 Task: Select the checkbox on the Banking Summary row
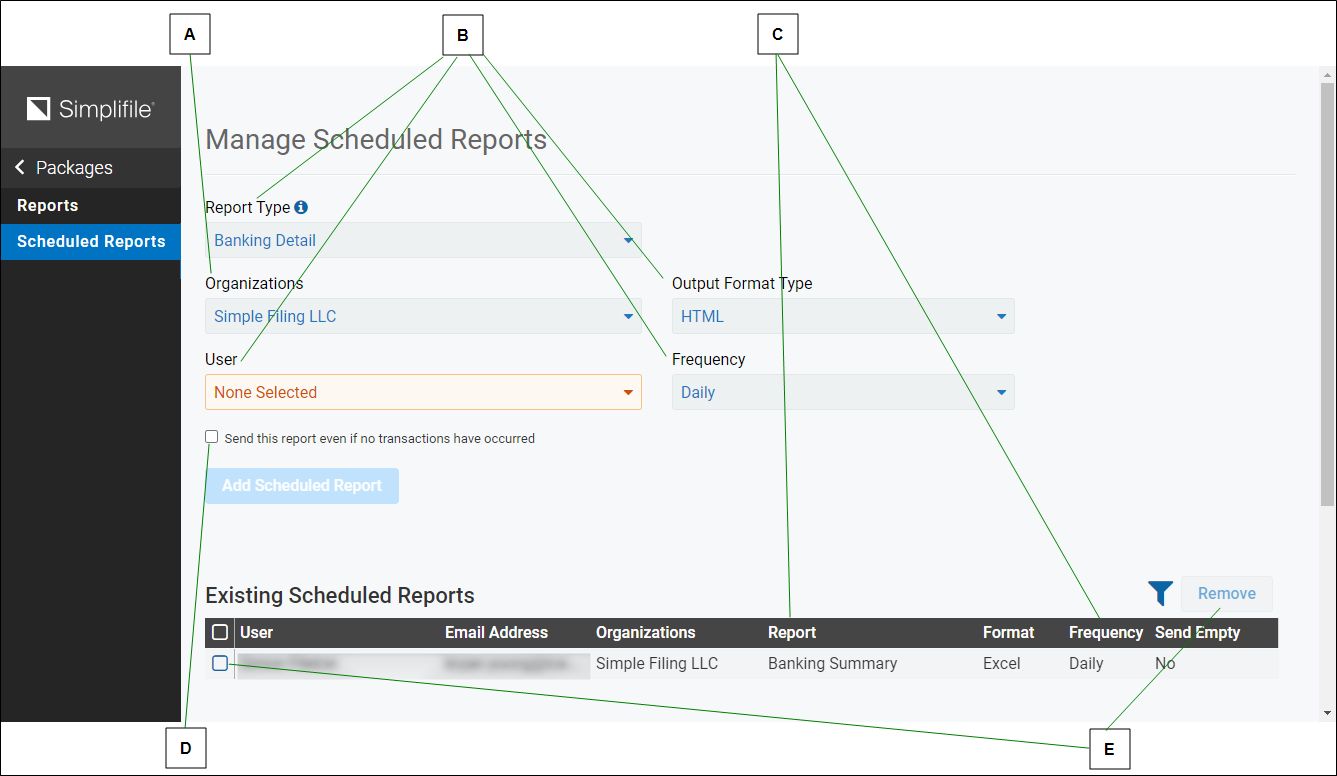pyautogui.click(x=219, y=662)
